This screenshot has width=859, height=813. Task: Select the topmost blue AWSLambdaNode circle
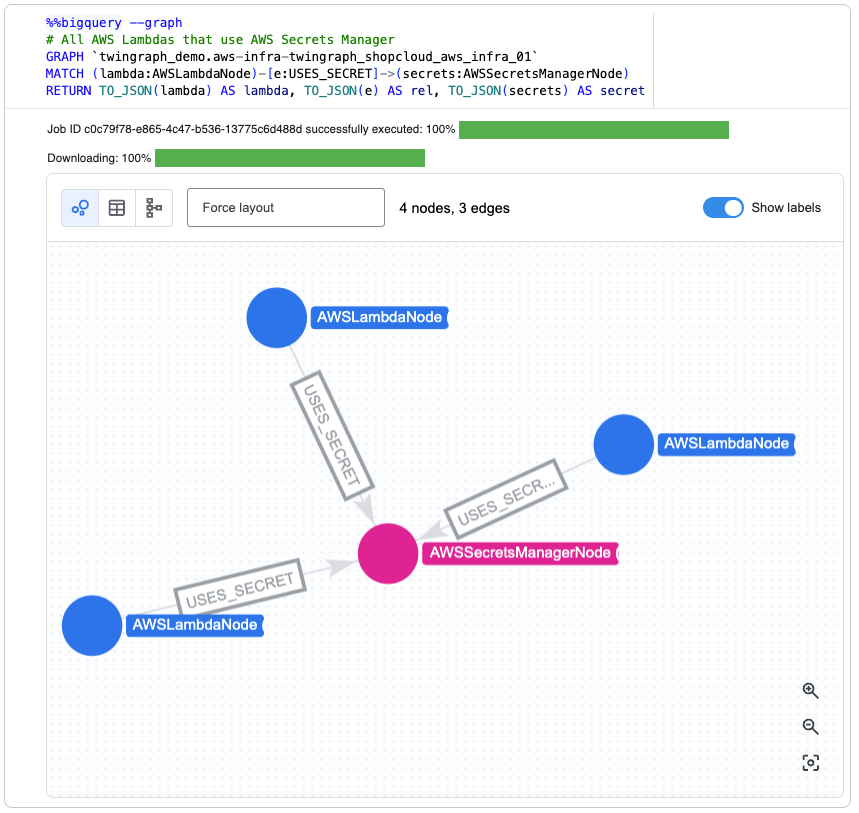click(277, 317)
